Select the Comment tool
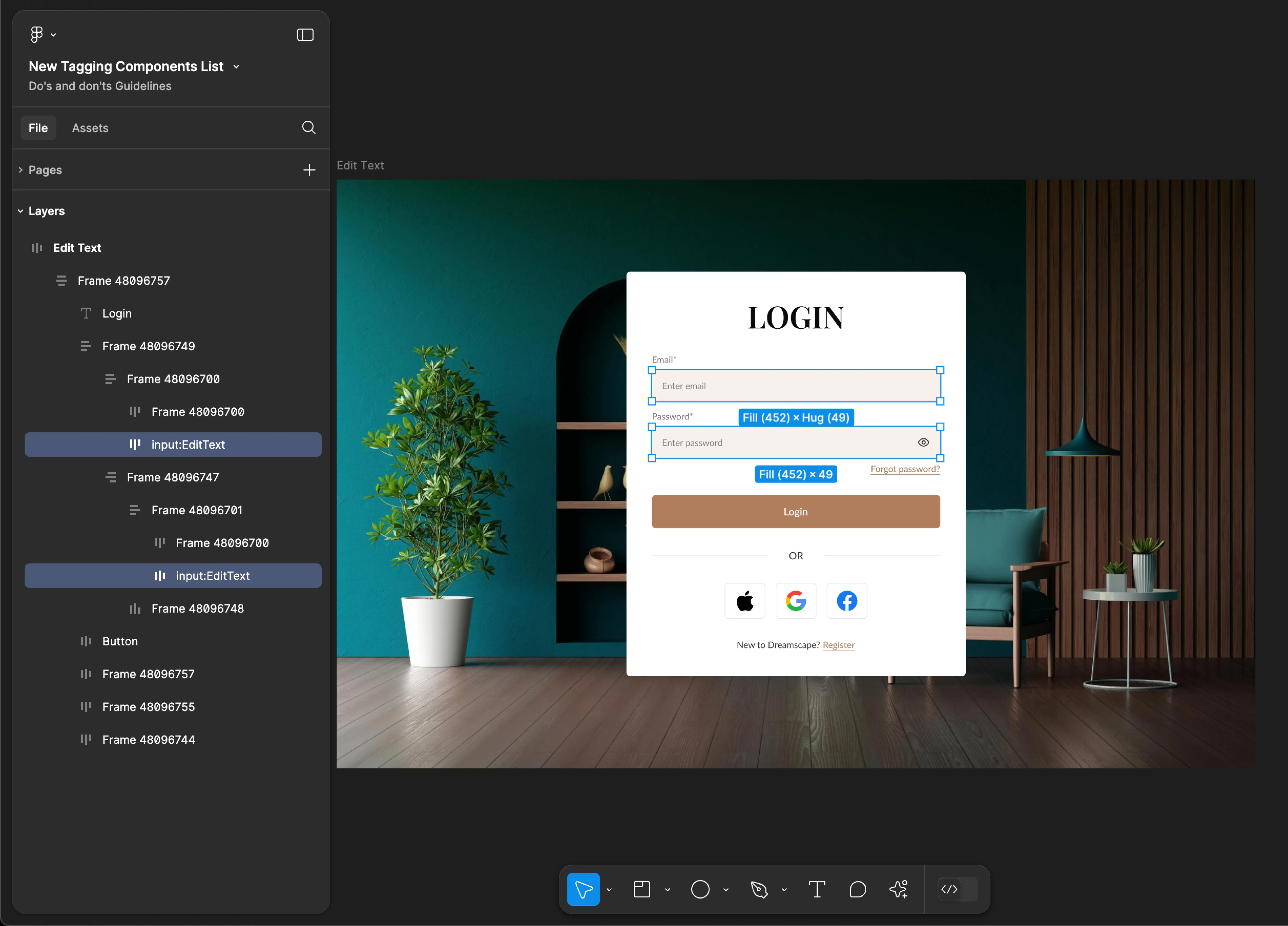This screenshot has height=926, width=1288. coord(858,889)
